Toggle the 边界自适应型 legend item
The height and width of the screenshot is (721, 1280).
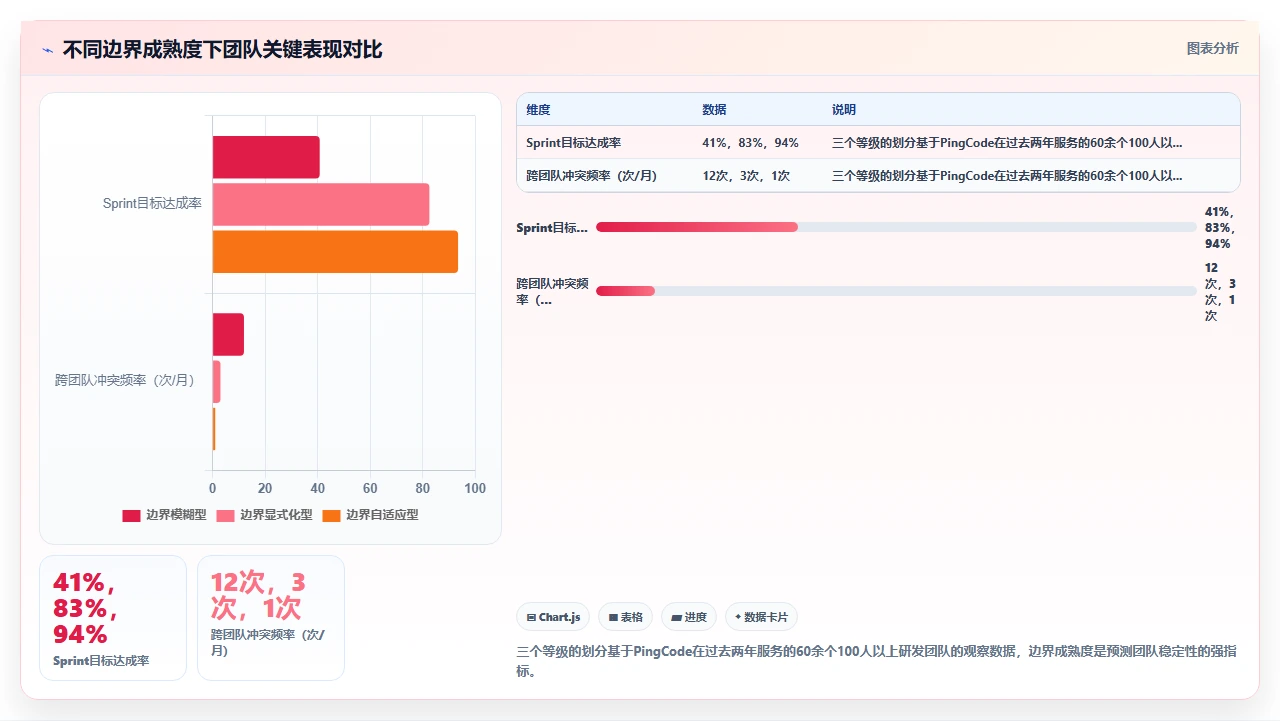click(x=370, y=515)
